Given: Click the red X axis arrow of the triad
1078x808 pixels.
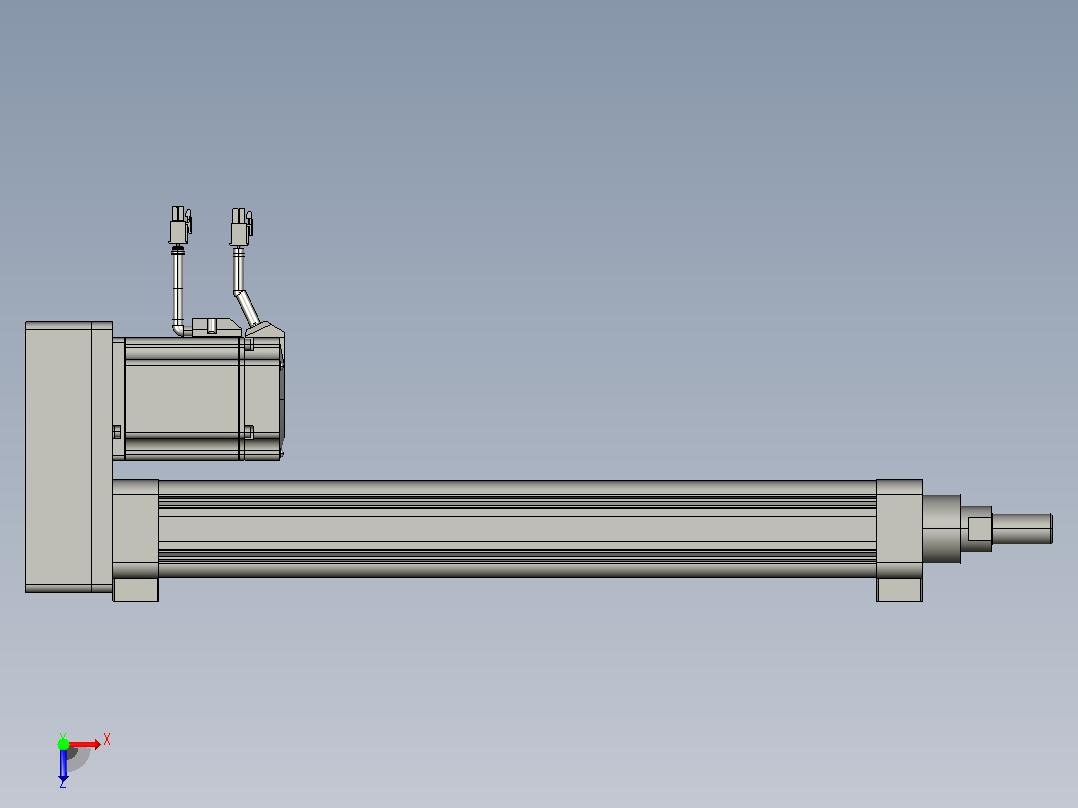Looking at the screenshot, I should (x=85, y=744).
